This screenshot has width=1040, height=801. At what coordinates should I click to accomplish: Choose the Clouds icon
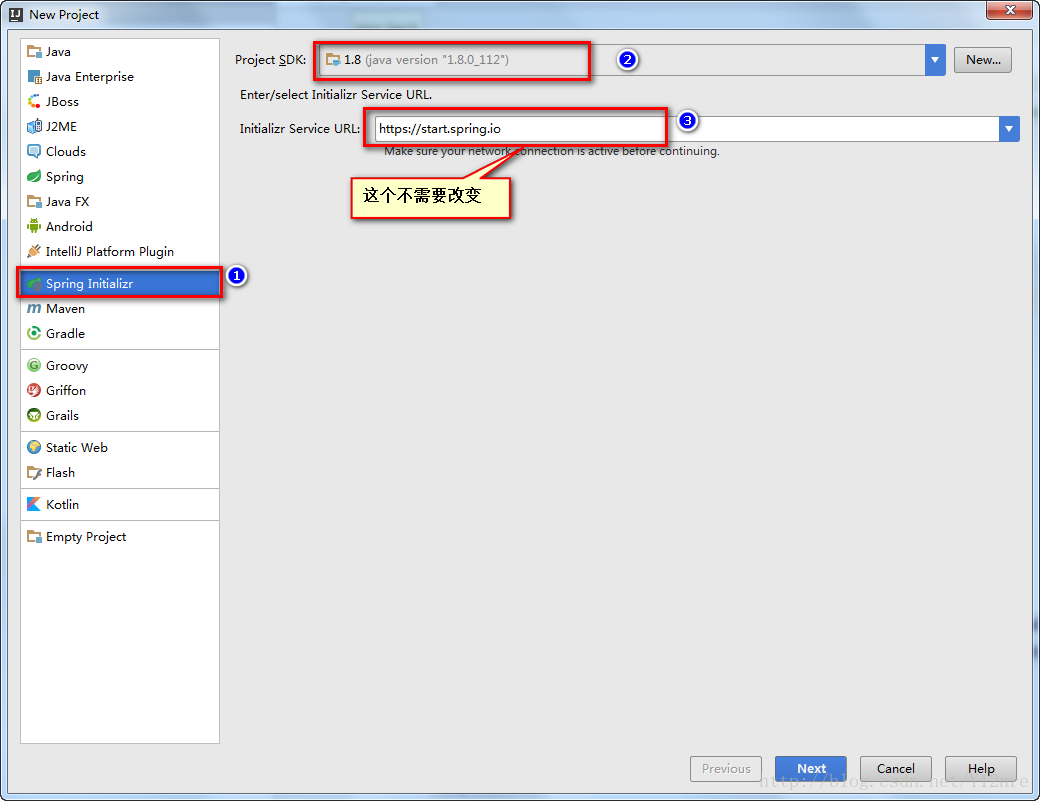pyautogui.click(x=34, y=152)
